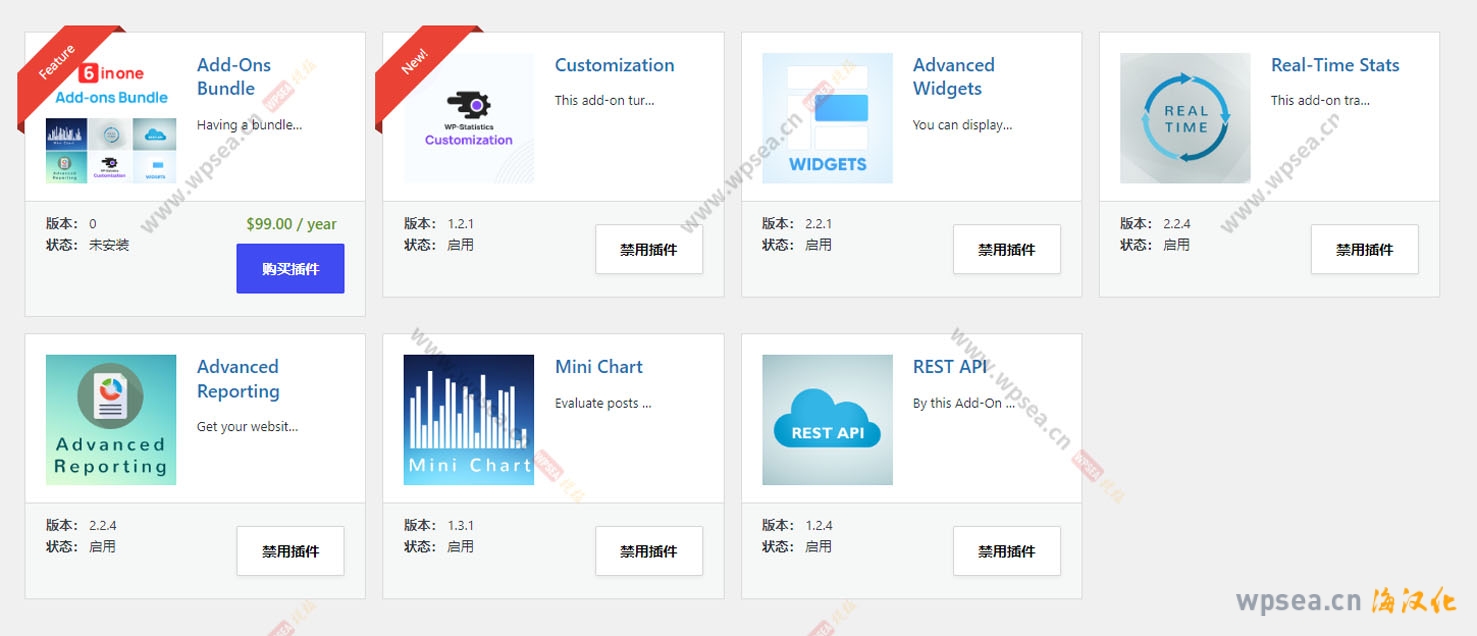Click the 'Get your websit...' description
This screenshot has width=1477, height=636.
pyautogui.click(x=247, y=427)
